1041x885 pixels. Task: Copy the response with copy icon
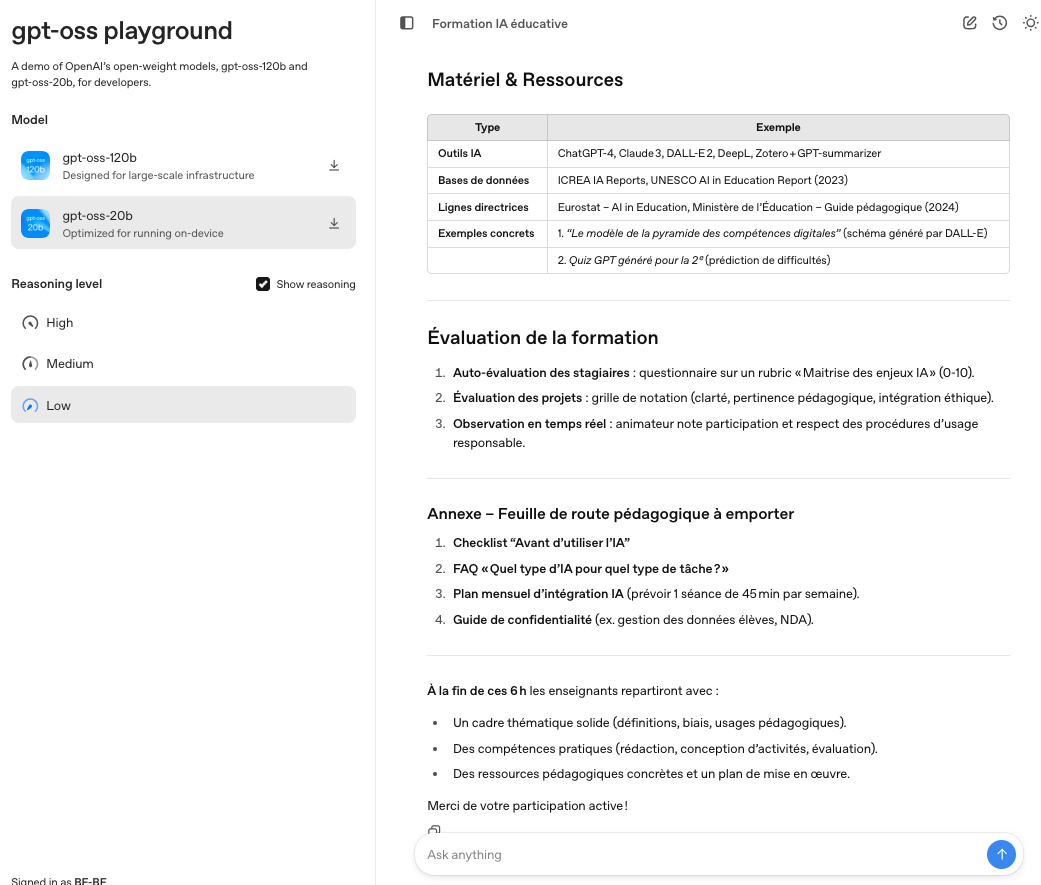coord(434,830)
